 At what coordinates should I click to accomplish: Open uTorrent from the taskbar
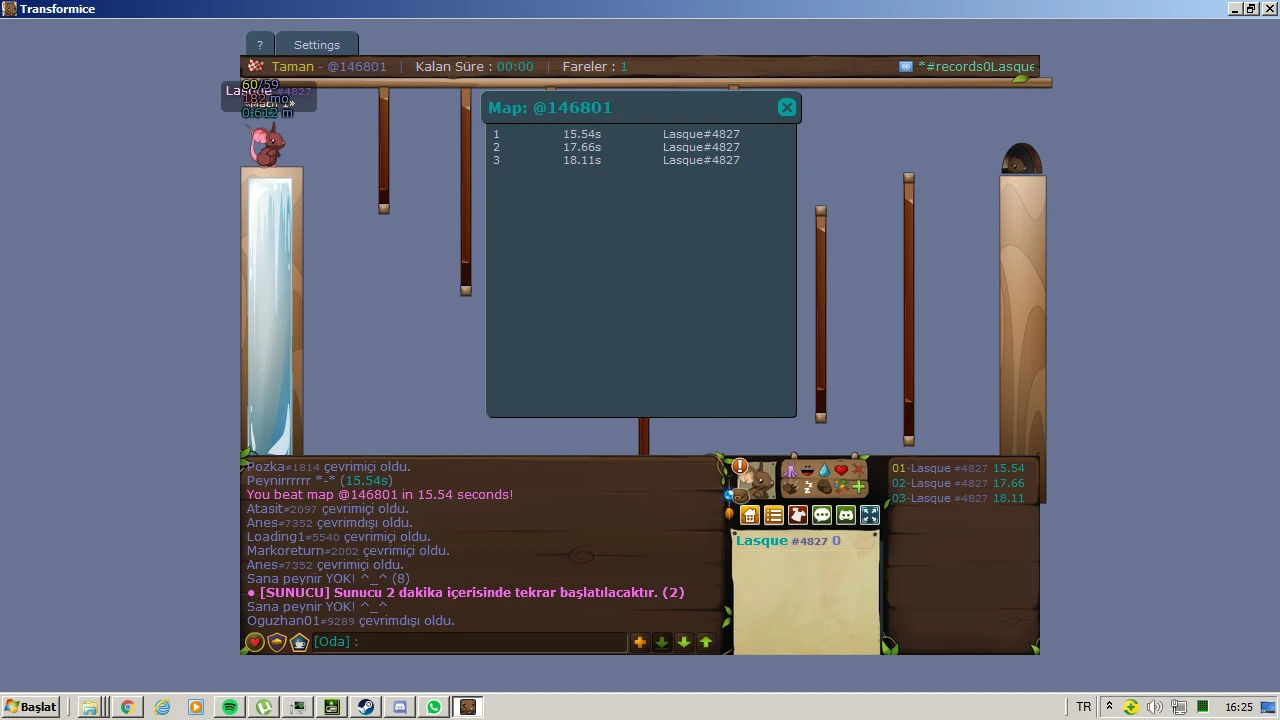point(264,707)
